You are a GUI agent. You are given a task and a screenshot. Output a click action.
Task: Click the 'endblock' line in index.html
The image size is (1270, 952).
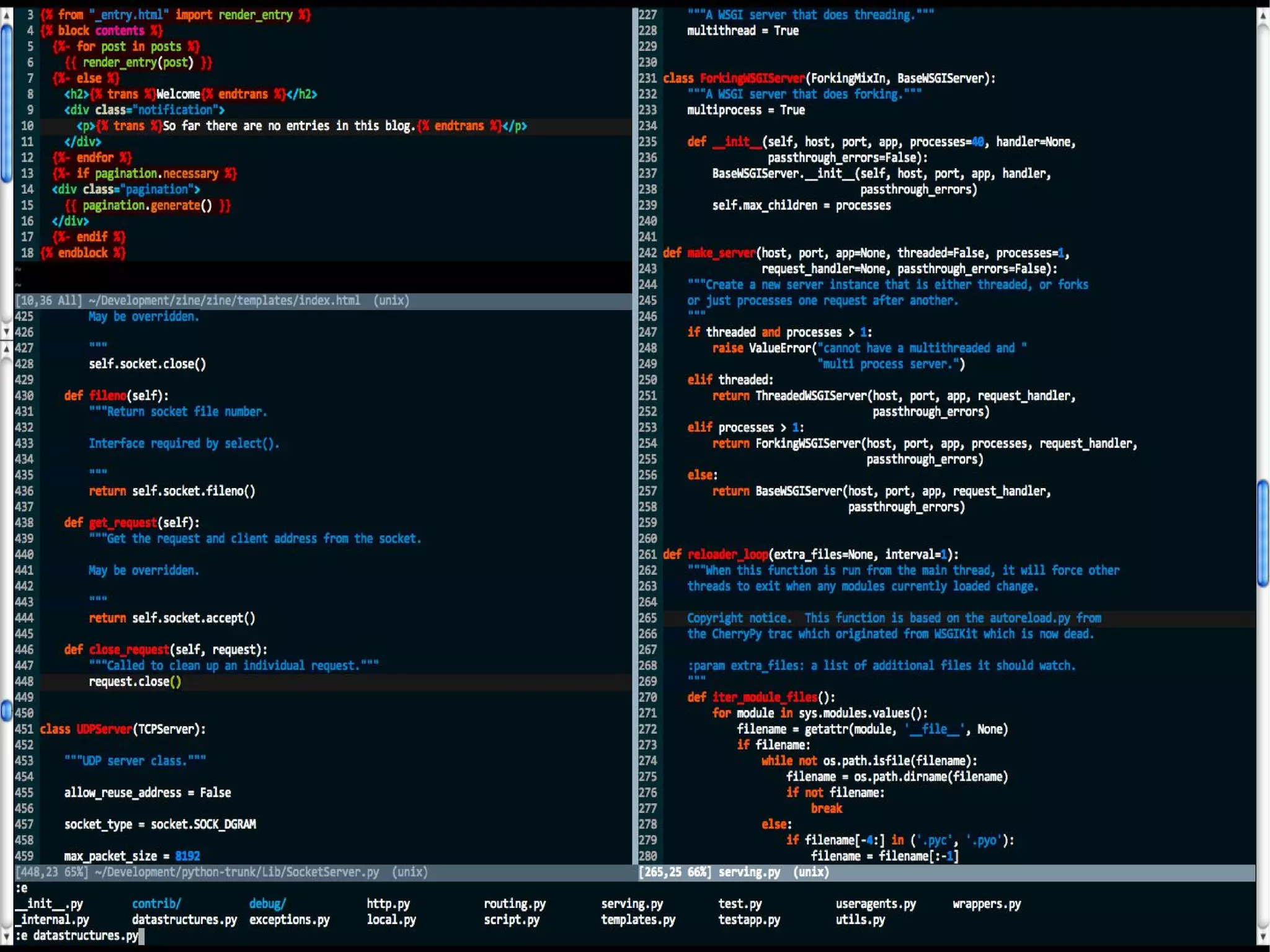83,253
